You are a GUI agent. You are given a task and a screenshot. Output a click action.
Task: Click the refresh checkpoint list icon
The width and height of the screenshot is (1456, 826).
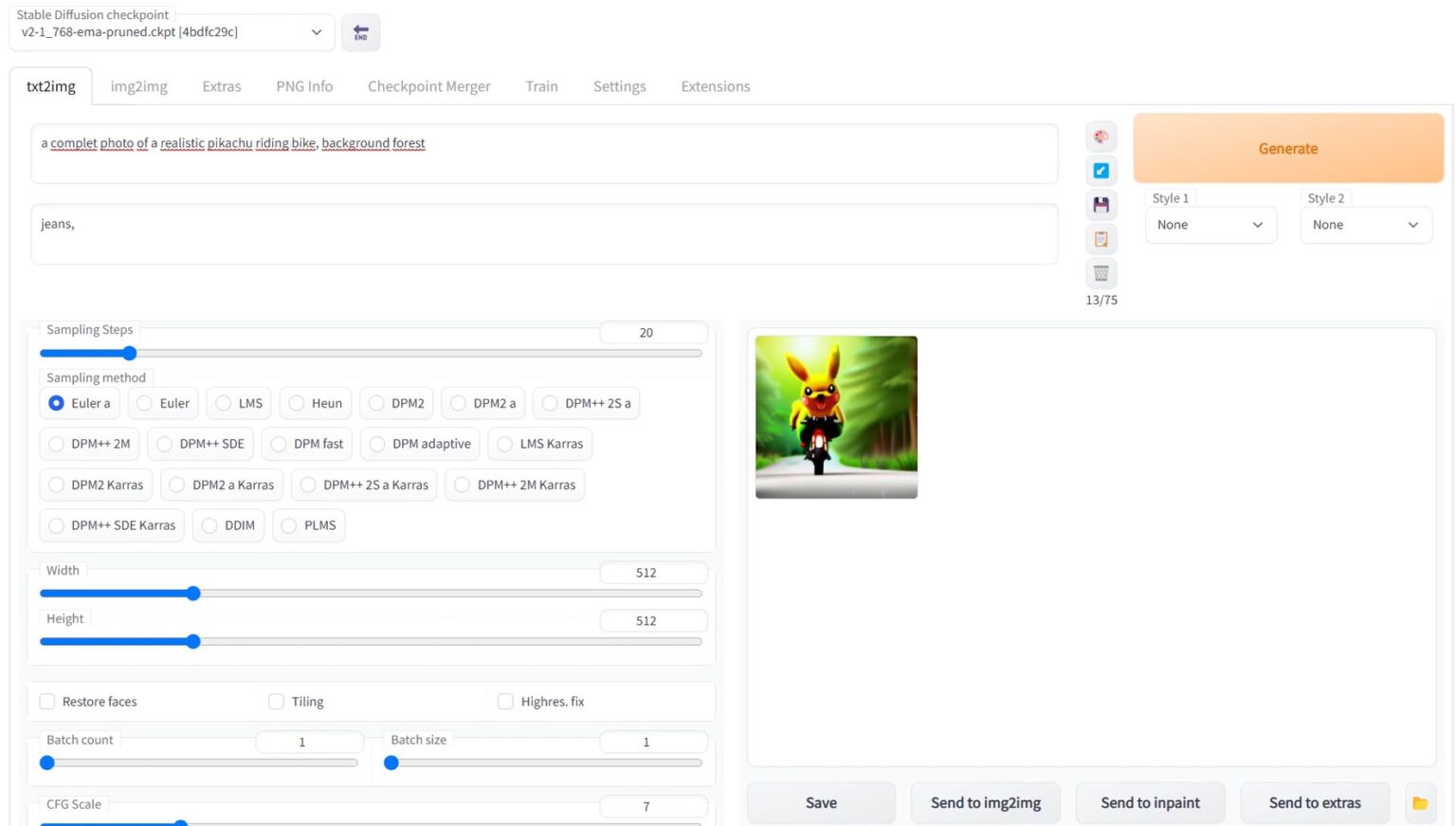(x=360, y=32)
